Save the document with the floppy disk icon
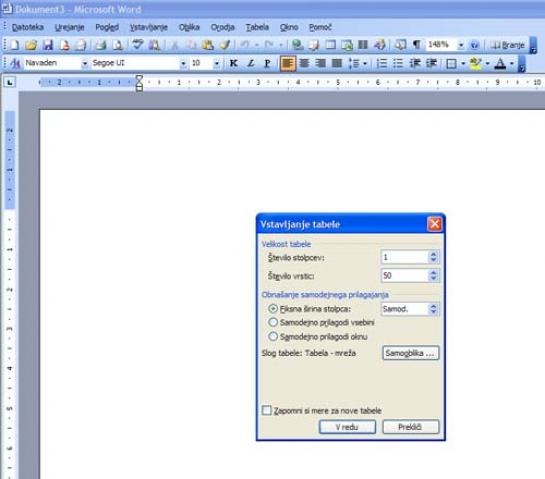 point(48,45)
